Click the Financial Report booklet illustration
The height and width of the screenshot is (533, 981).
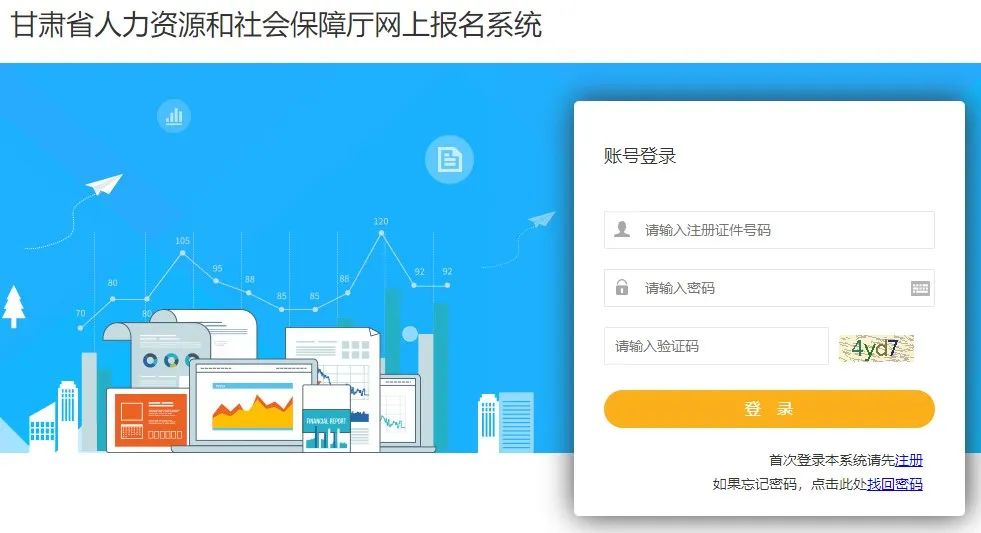coord(326,418)
